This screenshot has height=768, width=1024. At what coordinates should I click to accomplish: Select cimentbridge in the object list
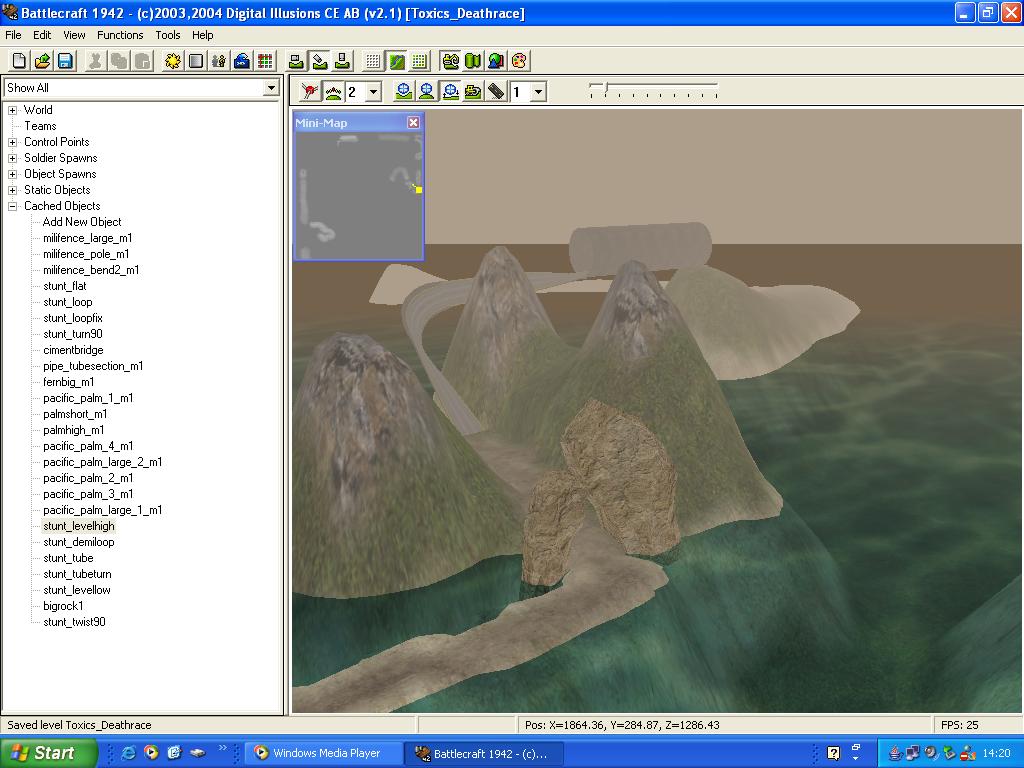73,350
